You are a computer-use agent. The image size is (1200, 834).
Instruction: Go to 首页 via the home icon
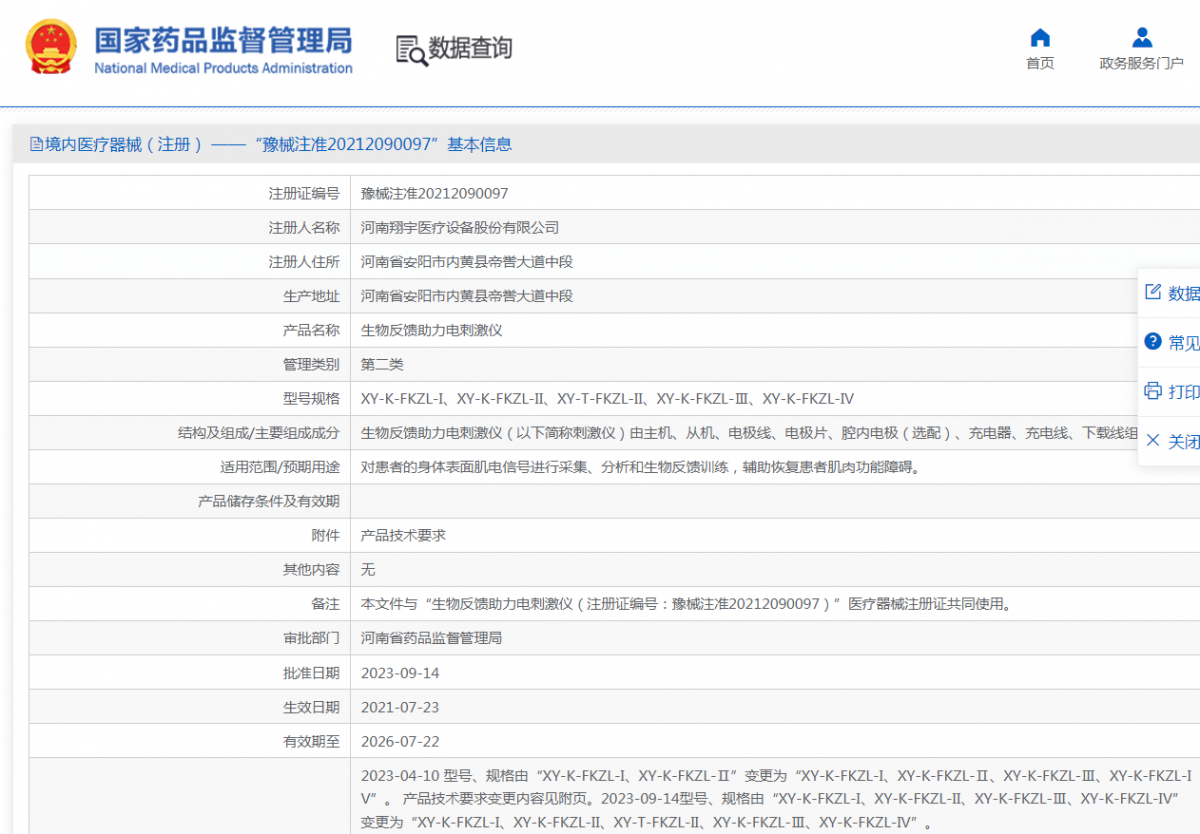pyautogui.click(x=1040, y=38)
